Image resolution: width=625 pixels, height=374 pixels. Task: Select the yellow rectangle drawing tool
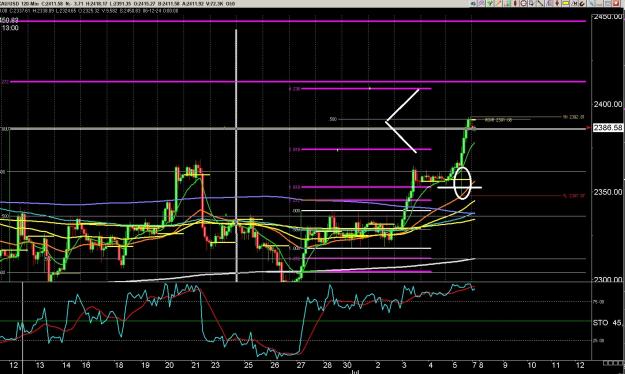(x=565, y=3)
